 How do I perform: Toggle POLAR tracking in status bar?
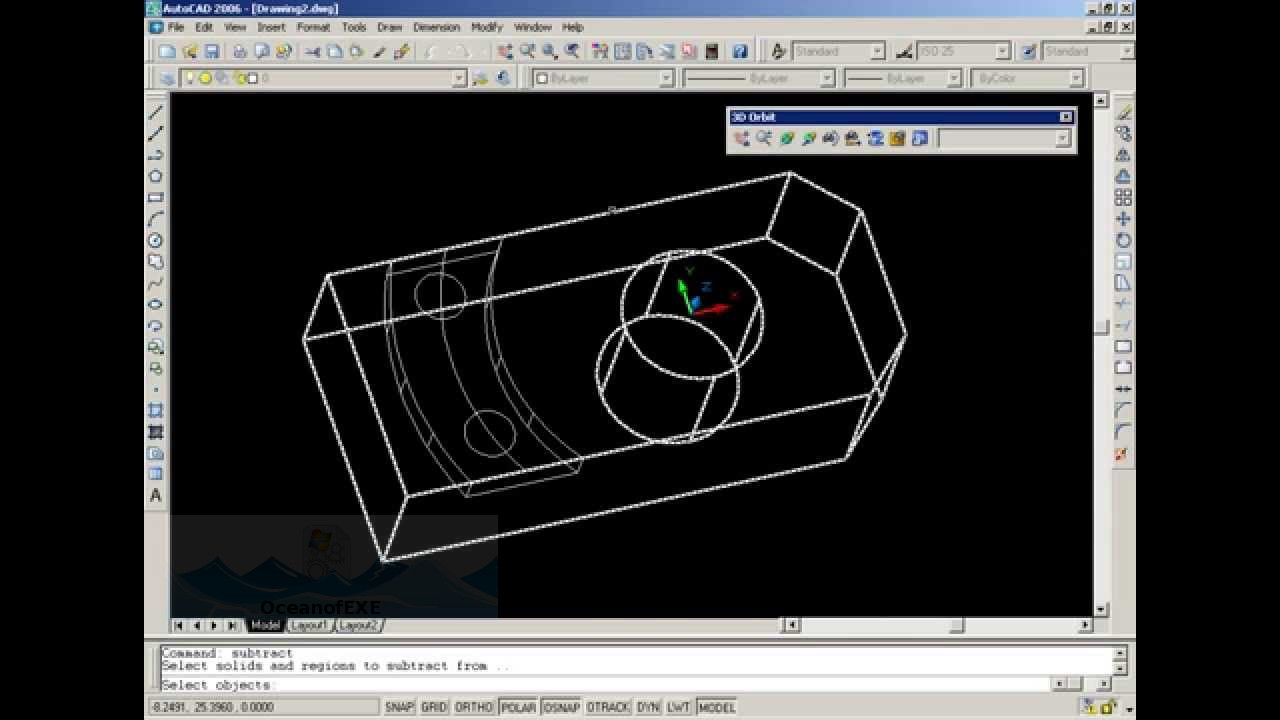coord(518,707)
